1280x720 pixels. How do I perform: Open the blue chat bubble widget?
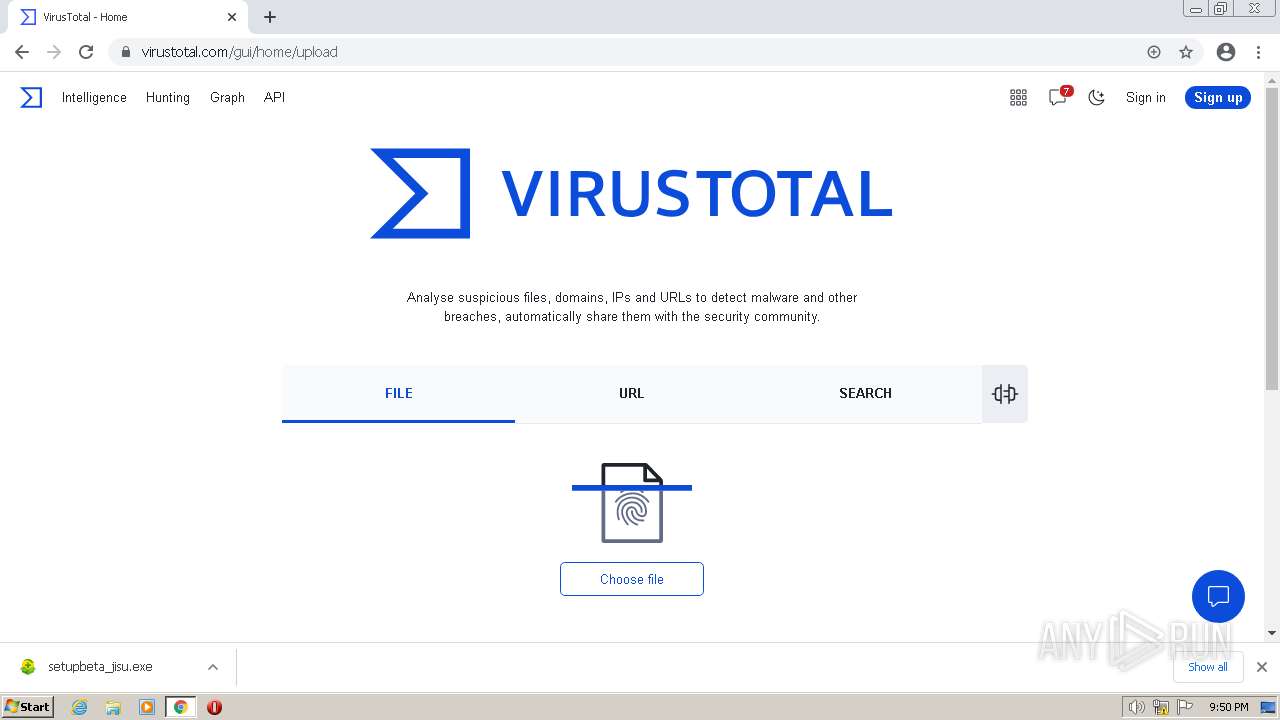[x=1218, y=597]
